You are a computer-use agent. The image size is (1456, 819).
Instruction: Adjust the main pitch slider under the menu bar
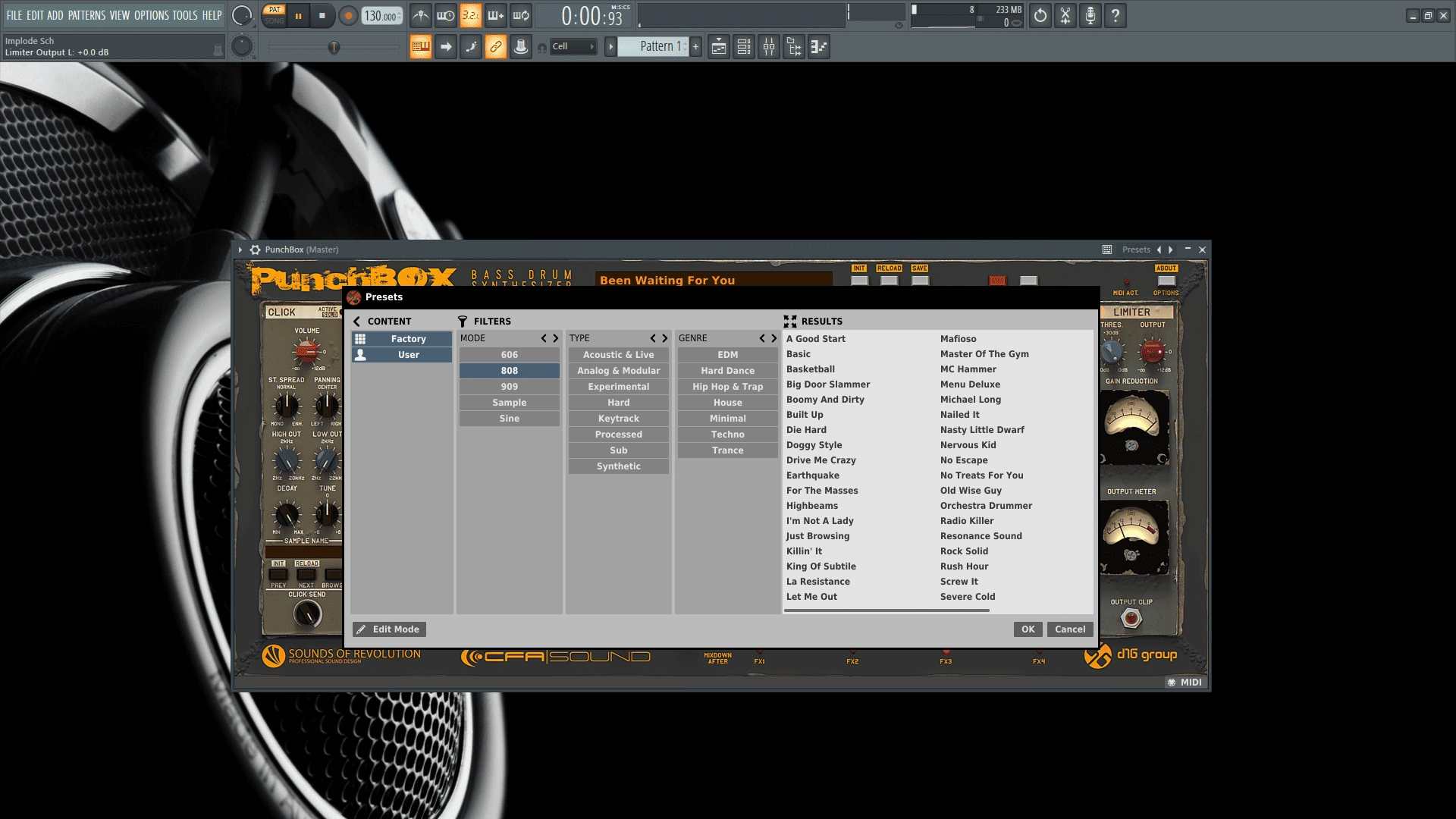pyautogui.click(x=334, y=47)
